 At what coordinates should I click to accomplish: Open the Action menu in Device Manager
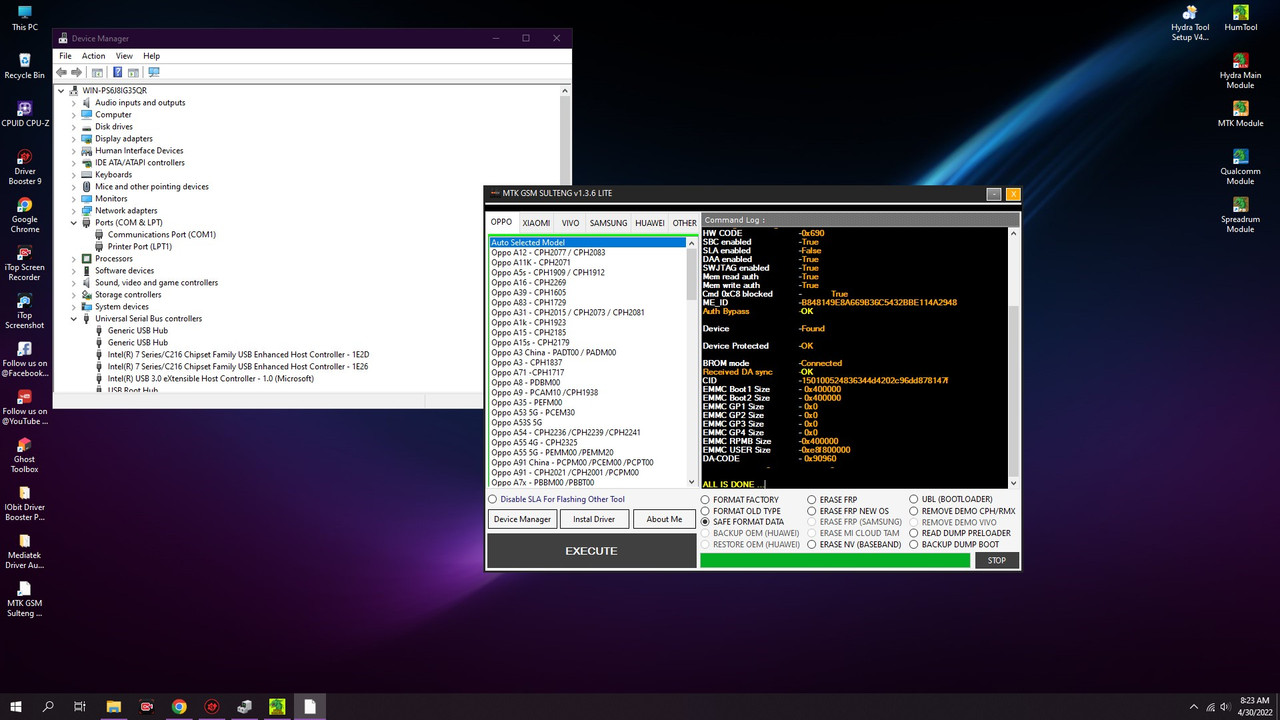tap(93, 56)
